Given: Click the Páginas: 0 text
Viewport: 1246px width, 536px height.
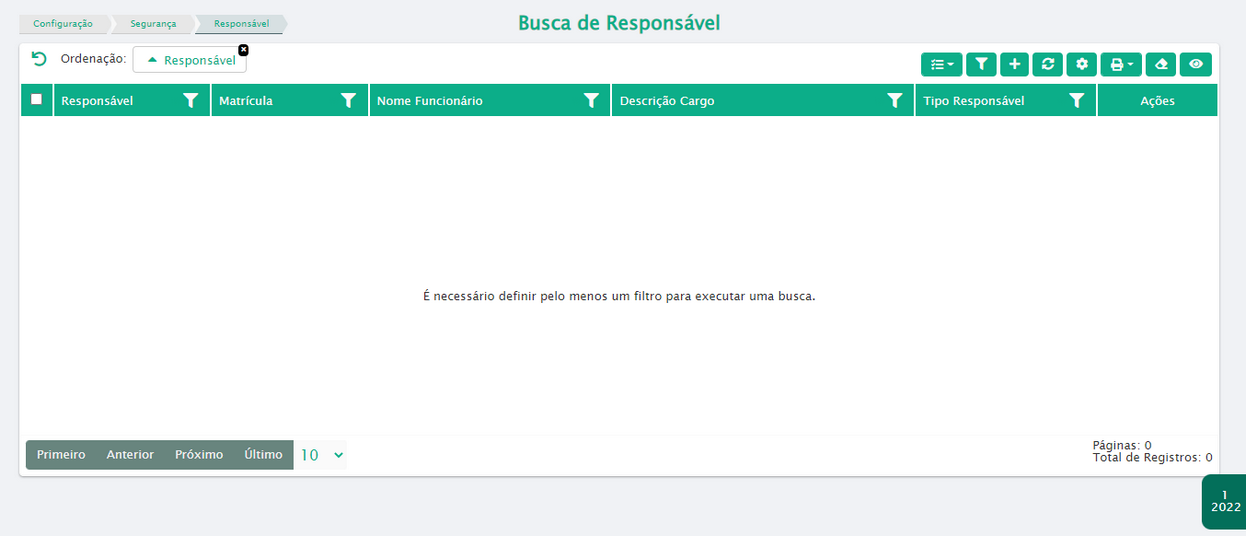Looking at the screenshot, I should pyautogui.click(x=1122, y=445).
